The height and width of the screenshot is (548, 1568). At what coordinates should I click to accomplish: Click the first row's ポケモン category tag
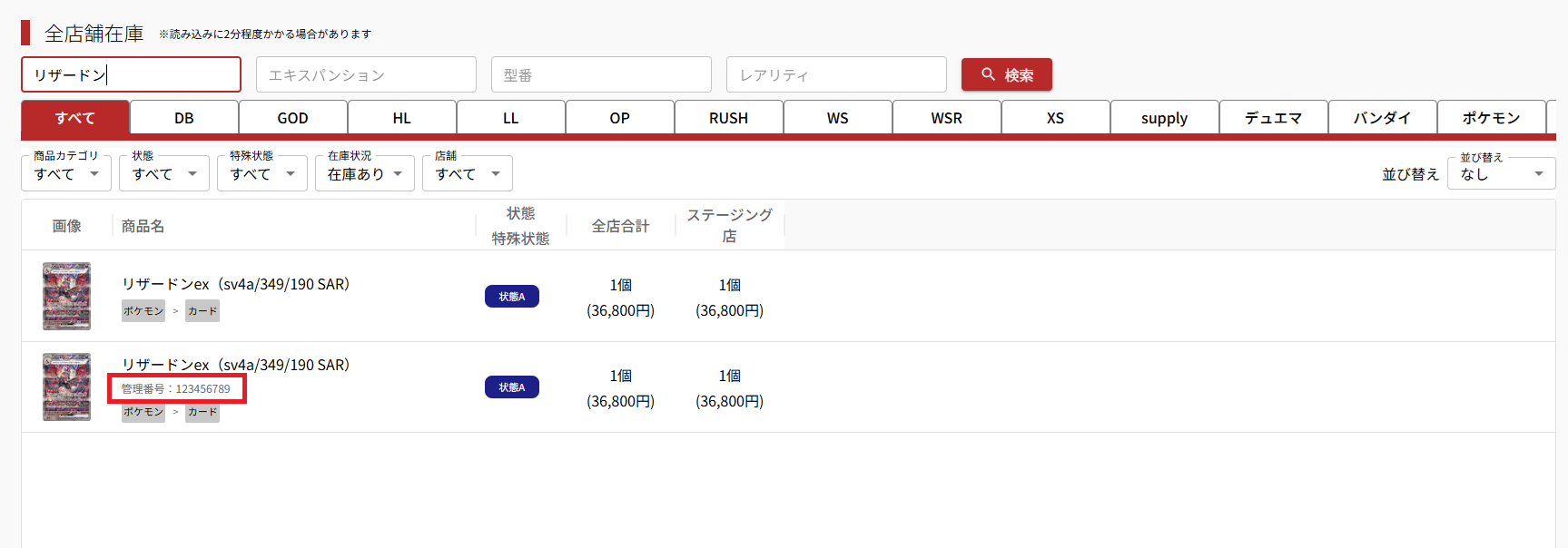tap(143, 311)
